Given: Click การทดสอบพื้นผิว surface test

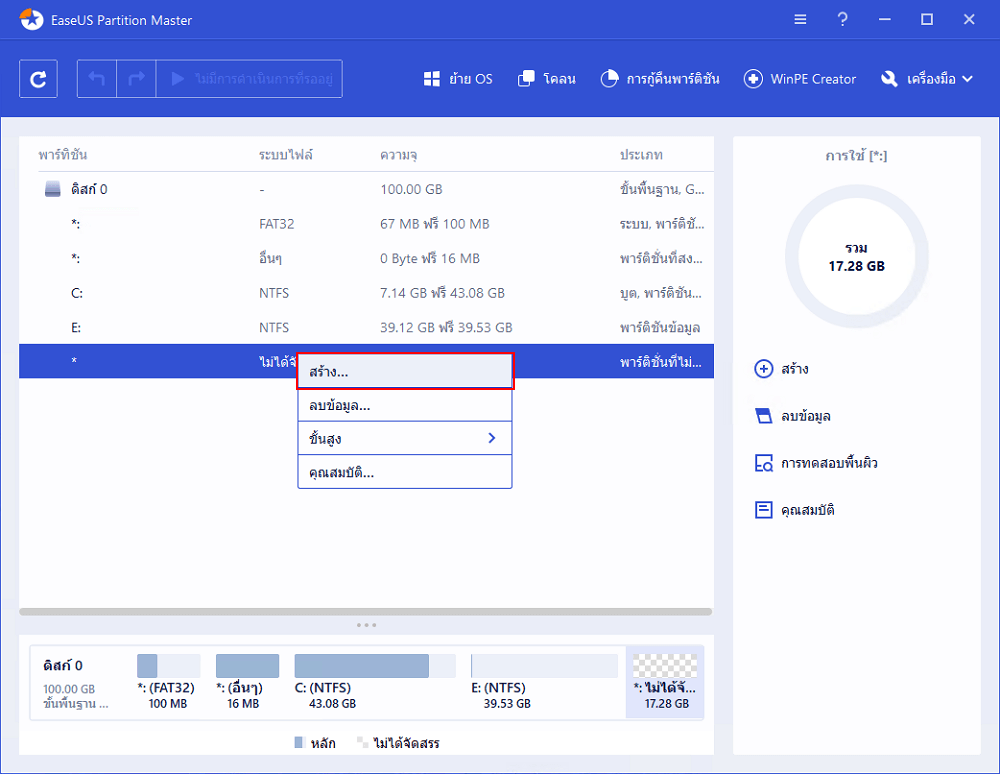Looking at the screenshot, I should pos(816,463).
